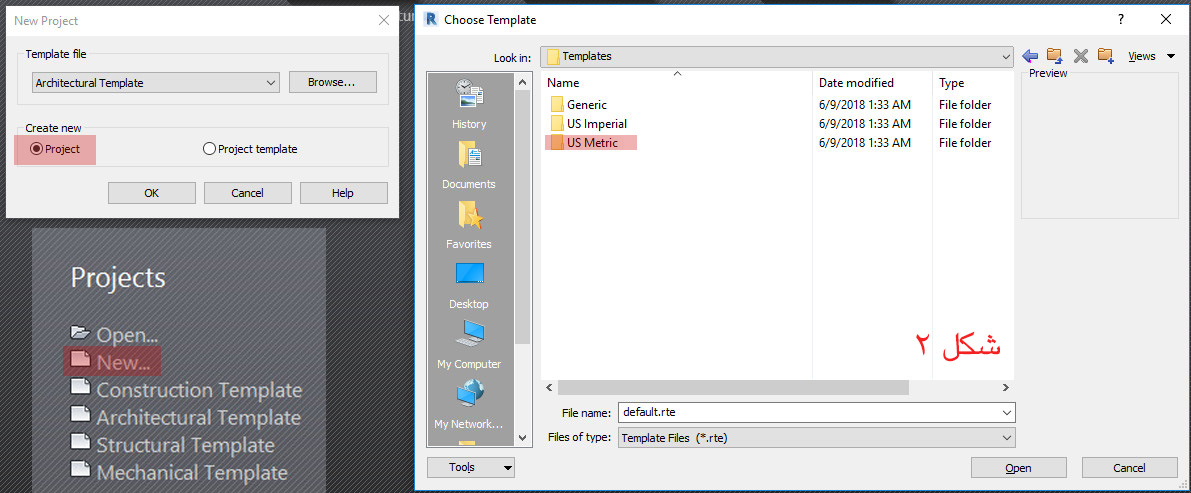Image resolution: width=1191 pixels, height=493 pixels.
Task: Create a new folder
Action: click(1105, 56)
